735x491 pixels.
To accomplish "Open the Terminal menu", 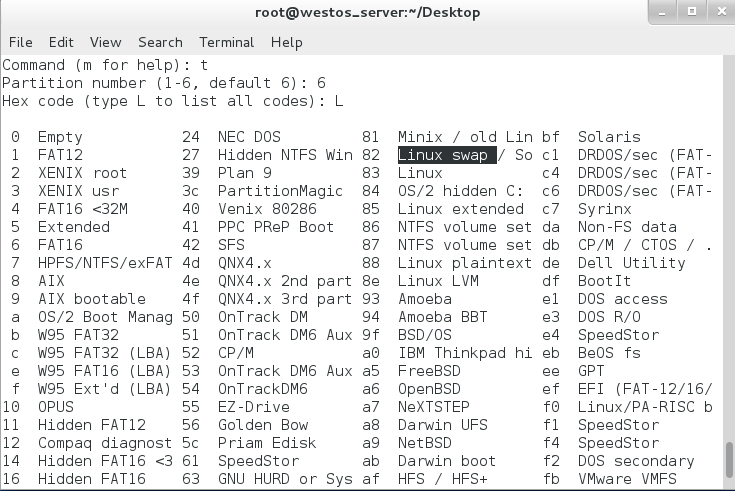I will 226,42.
